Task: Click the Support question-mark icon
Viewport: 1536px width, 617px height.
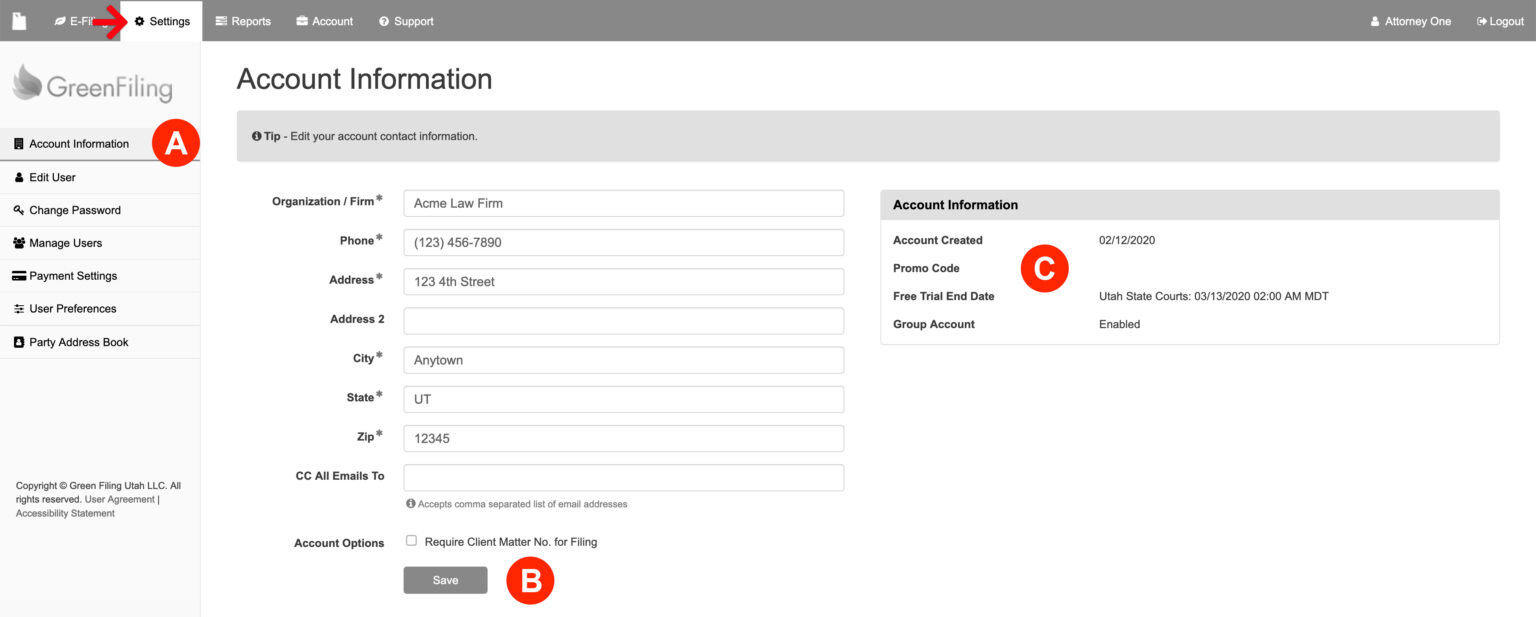Action: [383, 20]
